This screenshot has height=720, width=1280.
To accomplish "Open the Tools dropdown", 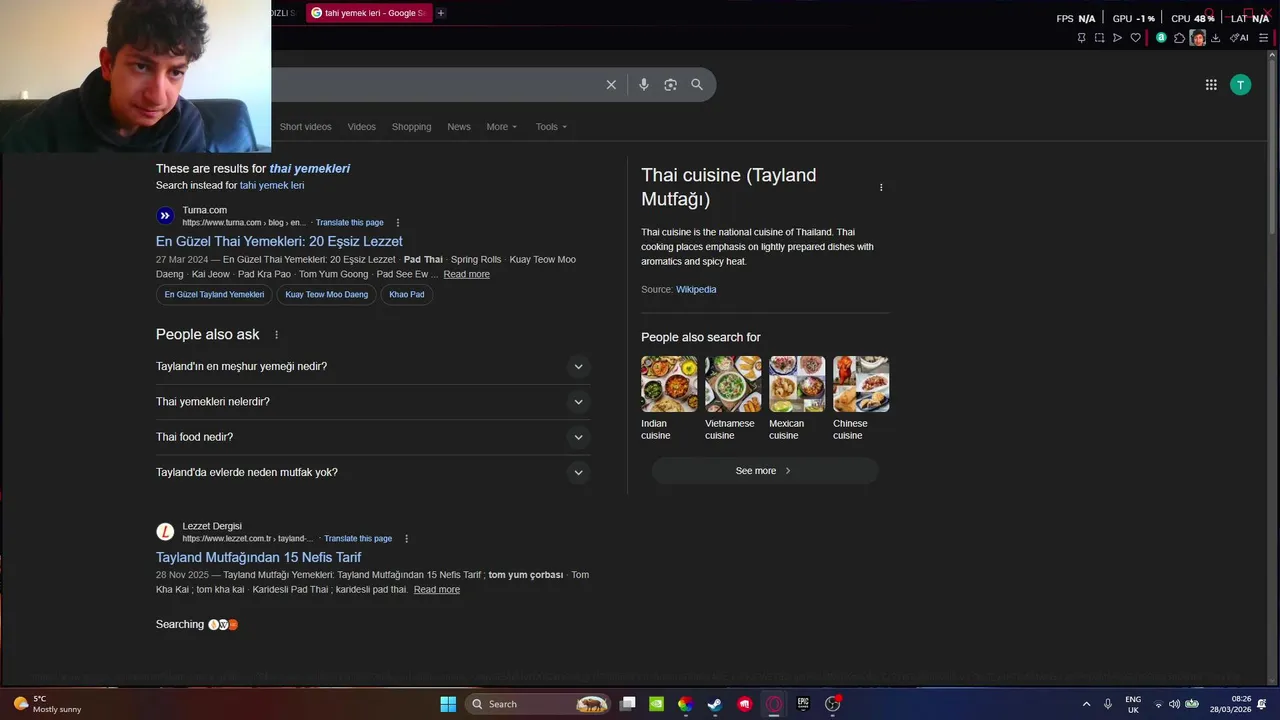I will point(551,127).
